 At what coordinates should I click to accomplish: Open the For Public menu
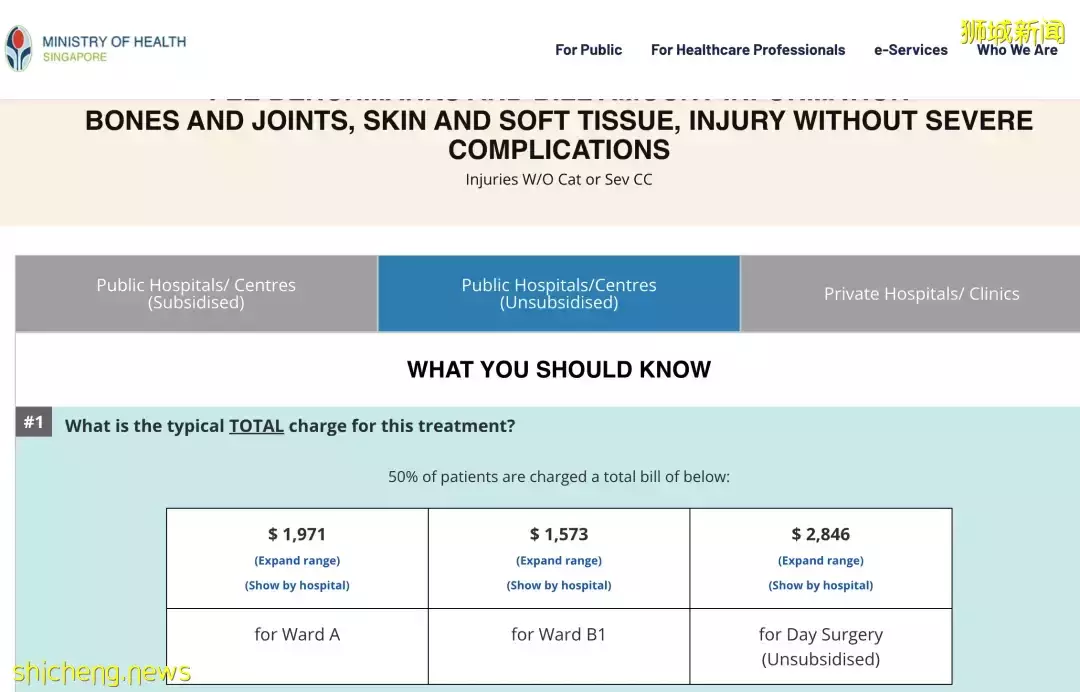coord(588,50)
